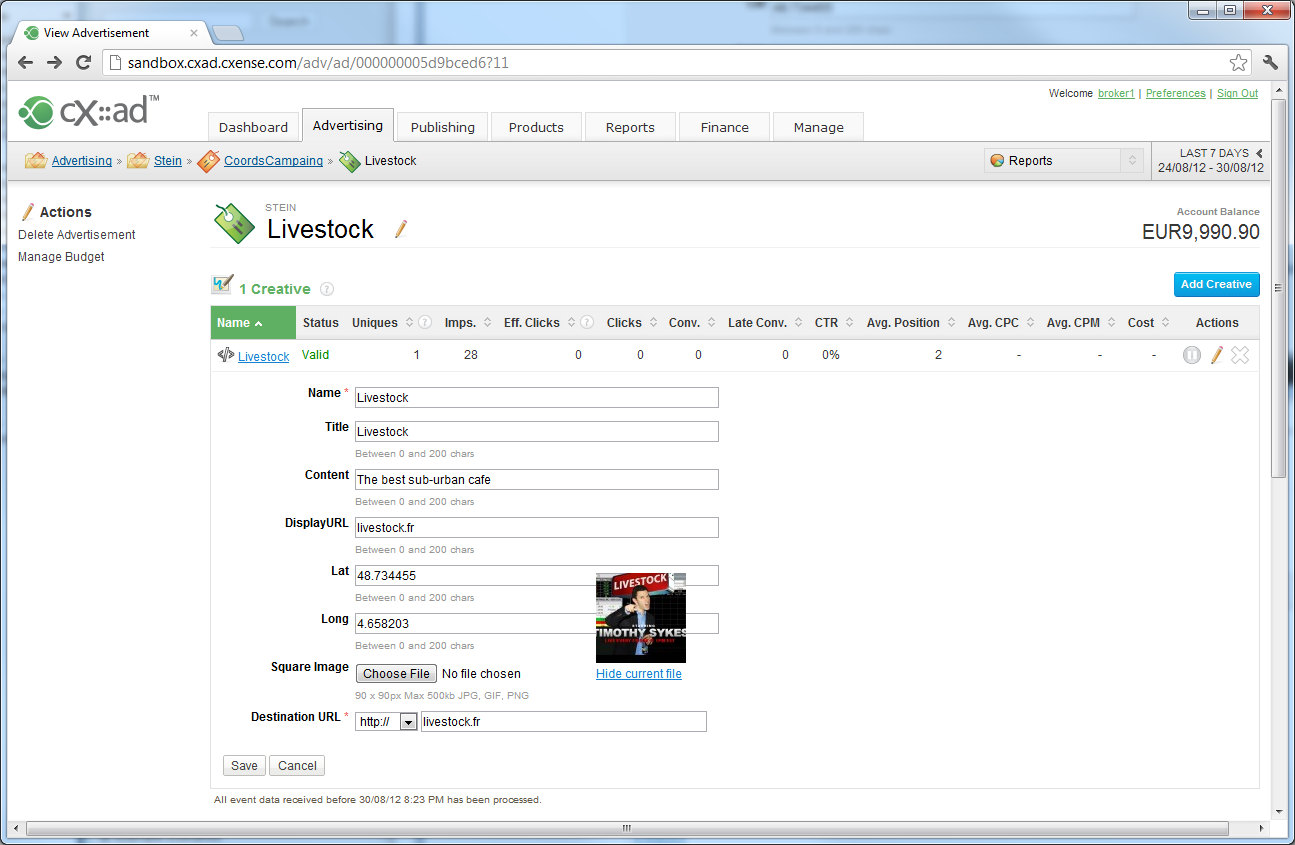The image size is (1295, 845).
Task: Pause the Livestock creative
Action: click(1191, 355)
